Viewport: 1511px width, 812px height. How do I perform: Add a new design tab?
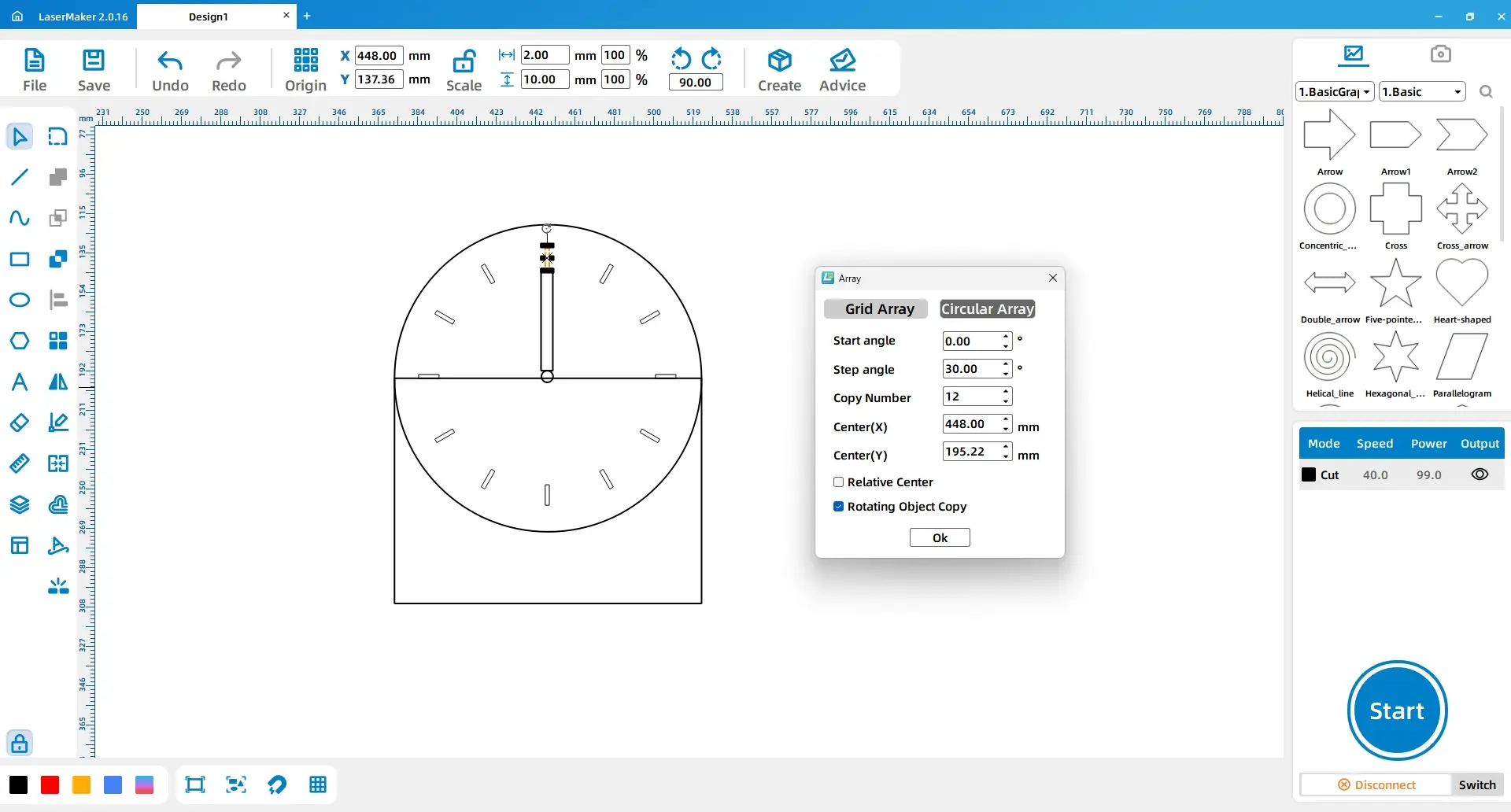click(x=307, y=16)
